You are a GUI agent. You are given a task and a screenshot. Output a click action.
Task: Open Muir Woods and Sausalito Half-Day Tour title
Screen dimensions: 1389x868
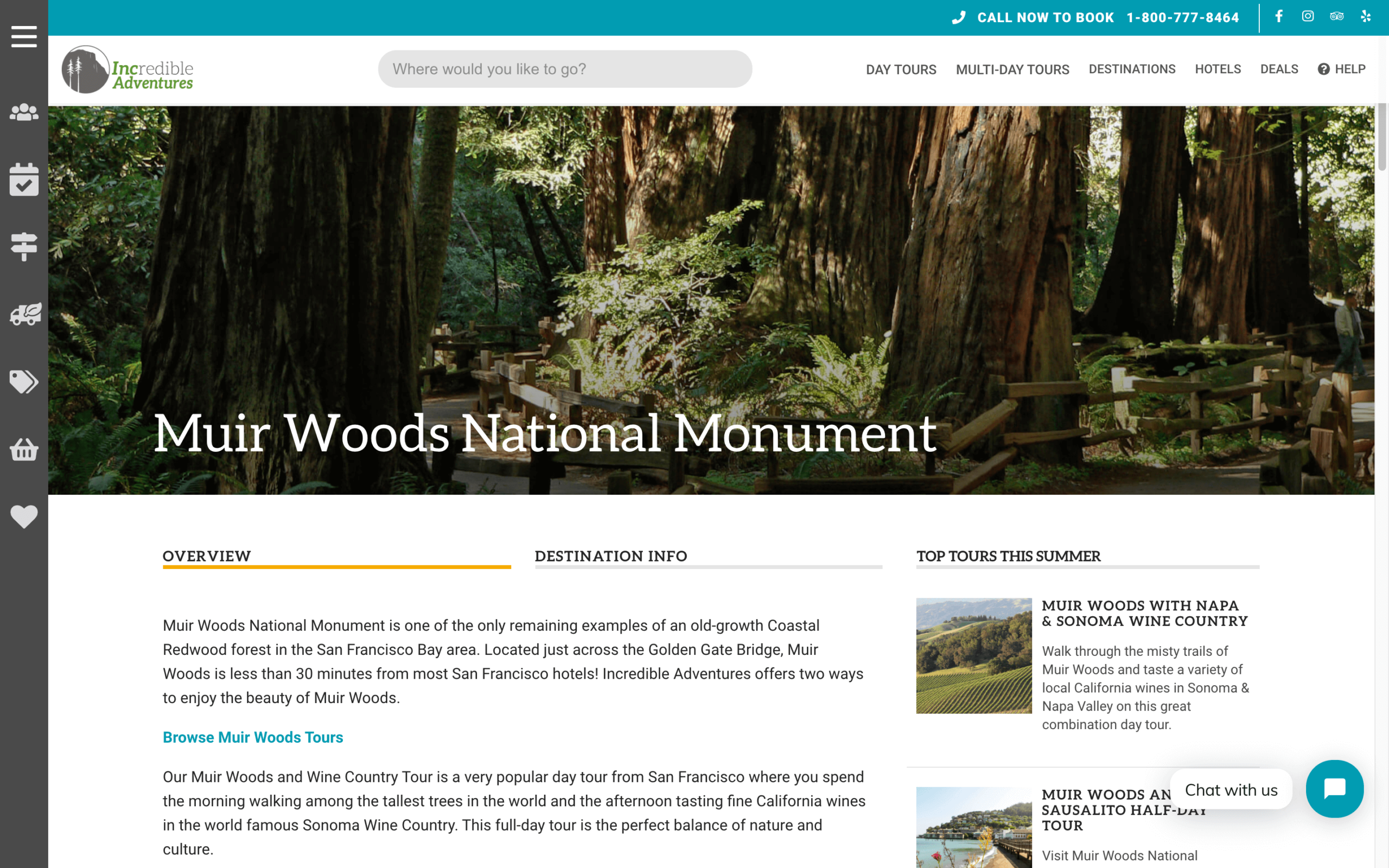(x=1124, y=809)
